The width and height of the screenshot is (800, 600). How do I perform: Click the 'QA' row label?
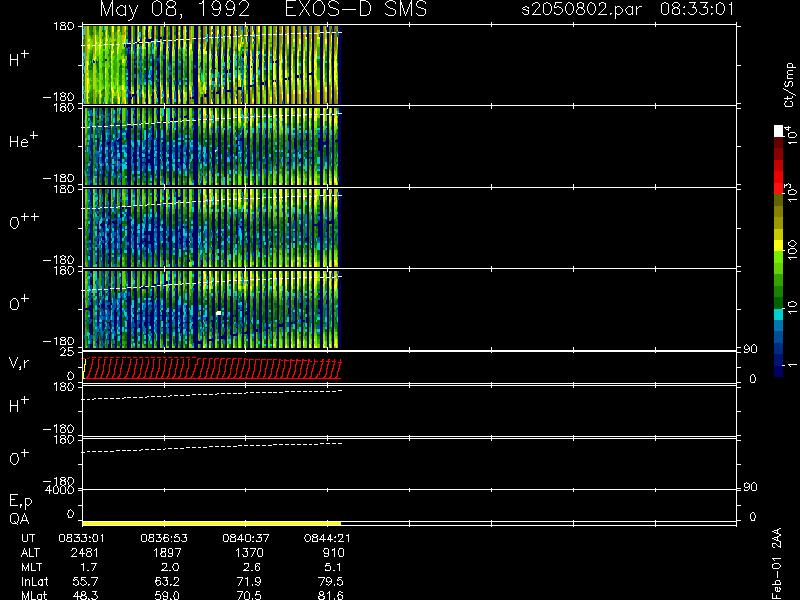tap(19, 519)
